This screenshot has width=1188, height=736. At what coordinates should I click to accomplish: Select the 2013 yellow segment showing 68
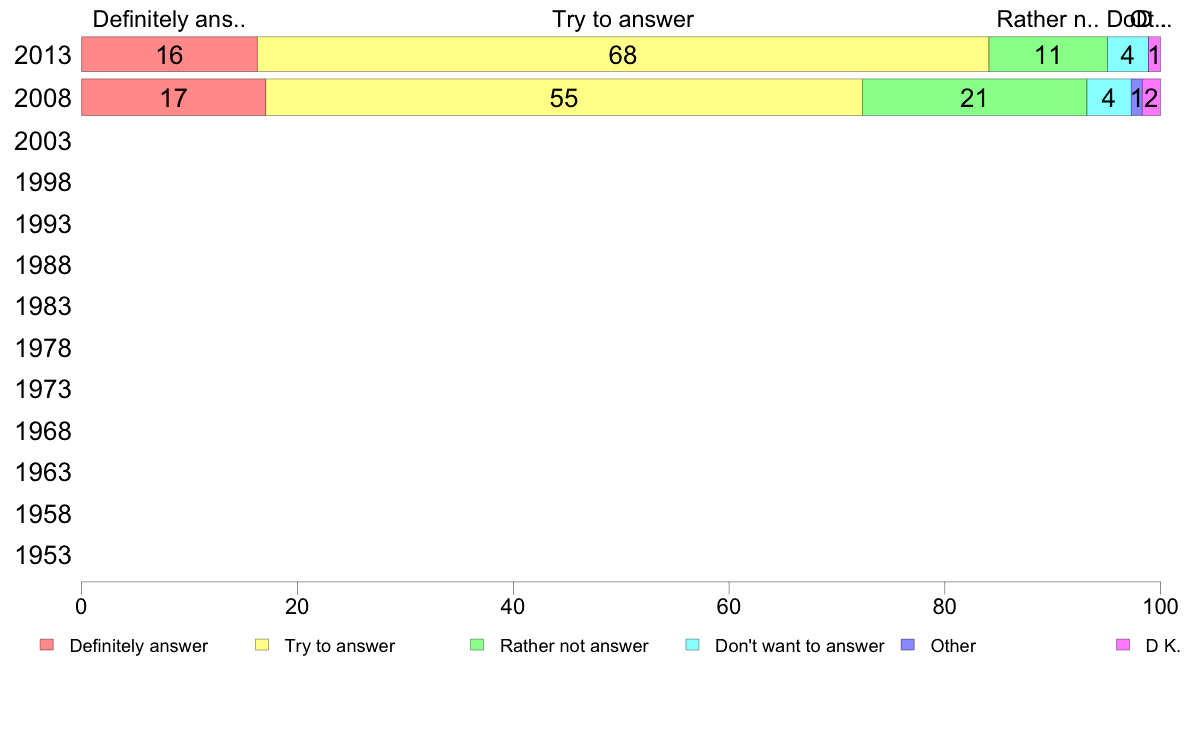click(623, 55)
